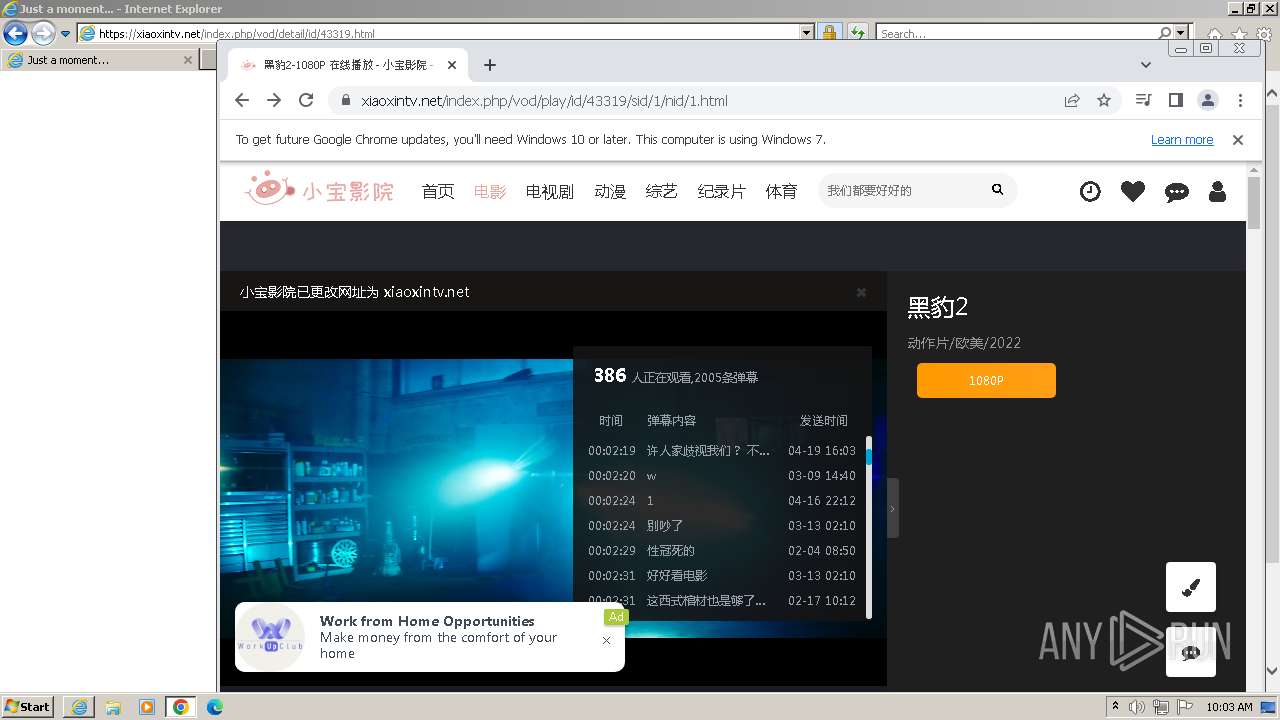This screenshot has height=720, width=1280.
Task: Open Internet Explorer's recent pages dropdown
Action: (x=66, y=33)
